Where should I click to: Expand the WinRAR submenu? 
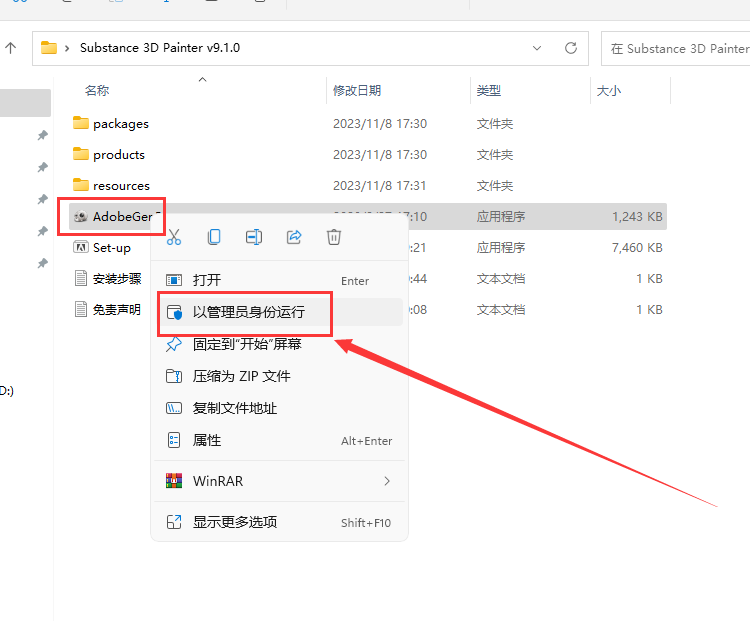[279, 481]
